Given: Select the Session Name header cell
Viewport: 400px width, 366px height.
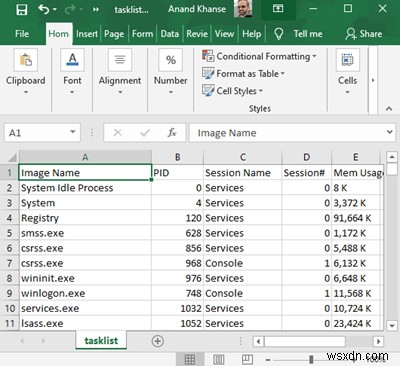Looking at the screenshot, I should (243, 173).
